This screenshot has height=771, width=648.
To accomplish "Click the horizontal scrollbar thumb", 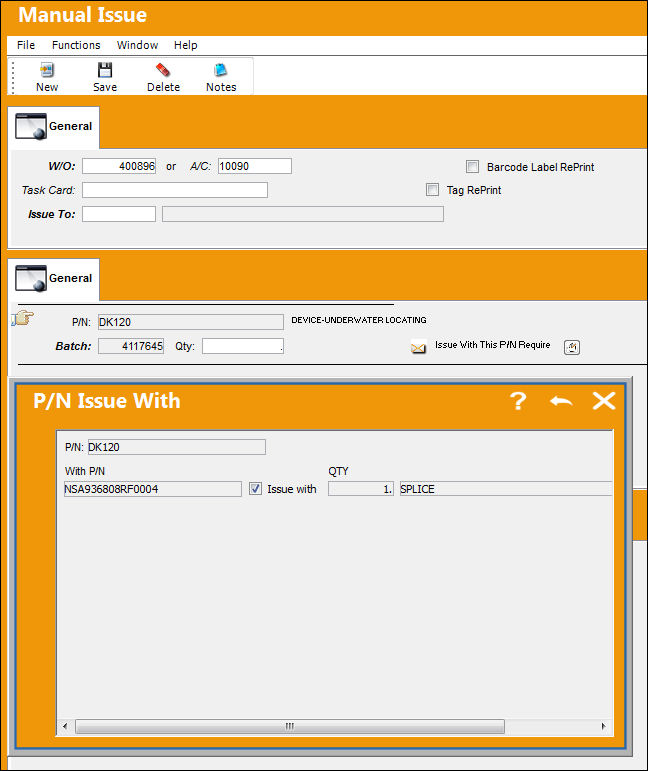I will click(290, 726).
